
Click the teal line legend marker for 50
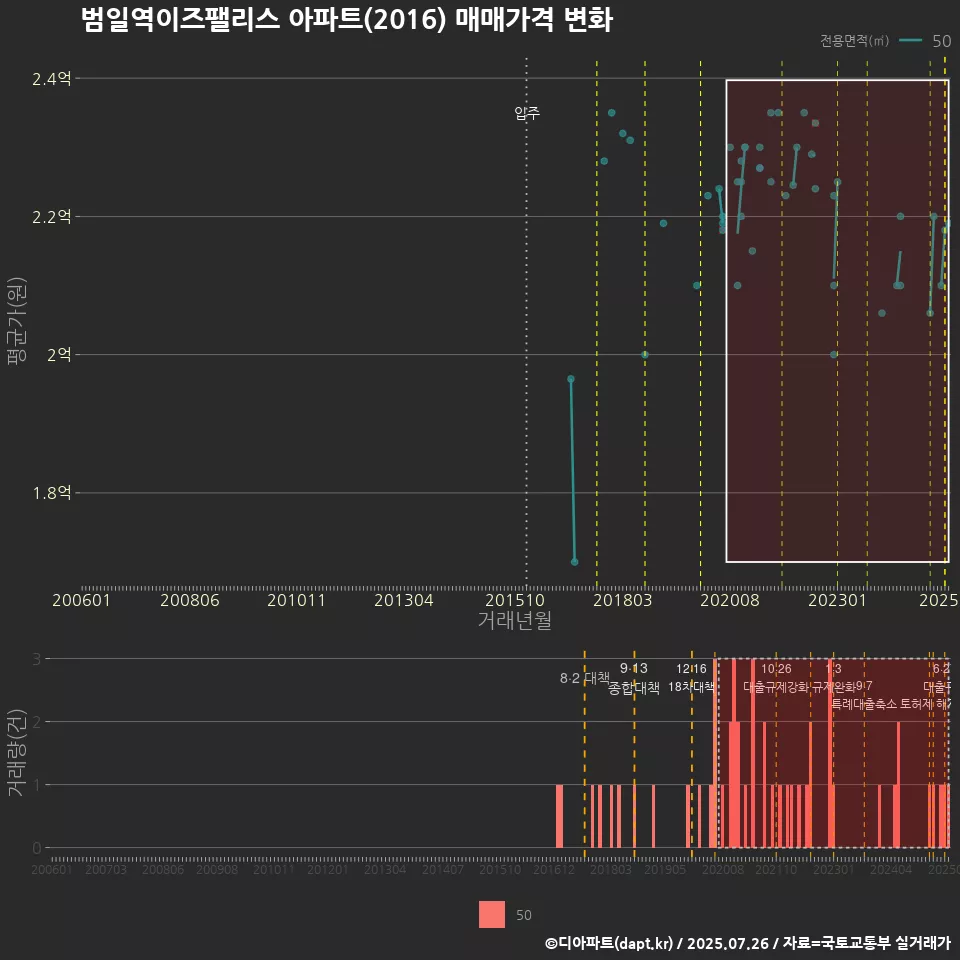pos(910,41)
